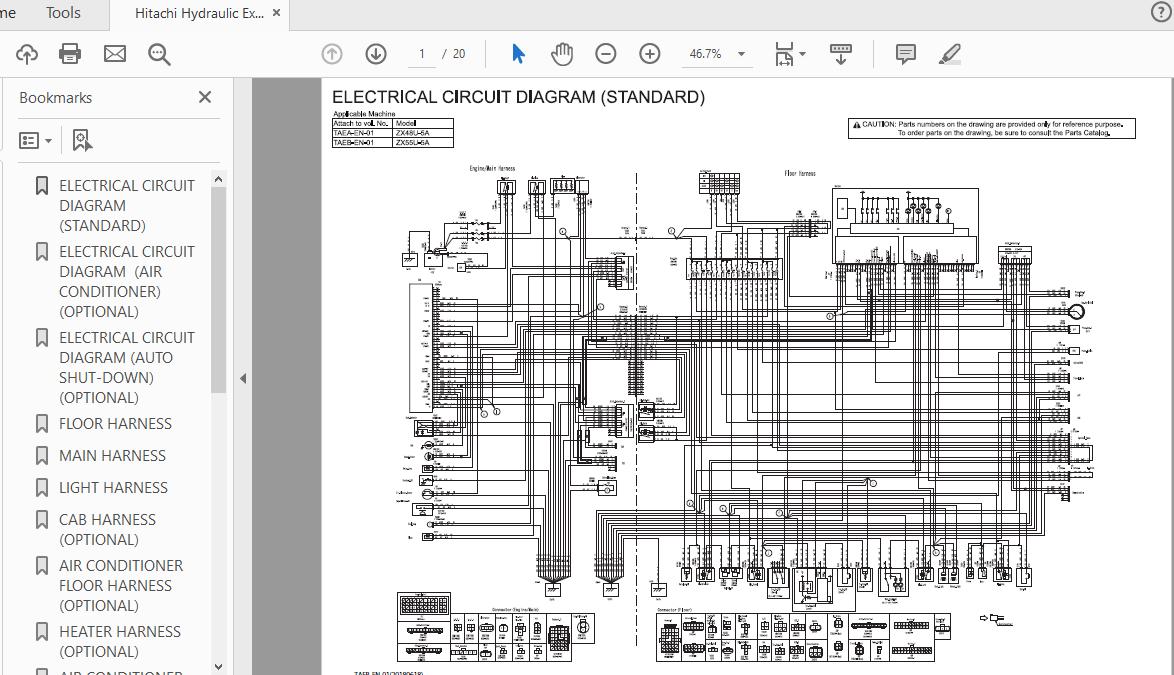This screenshot has height=675, width=1174.
Task: Open the zoom level dropdown
Action: pyautogui.click(x=741, y=54)
